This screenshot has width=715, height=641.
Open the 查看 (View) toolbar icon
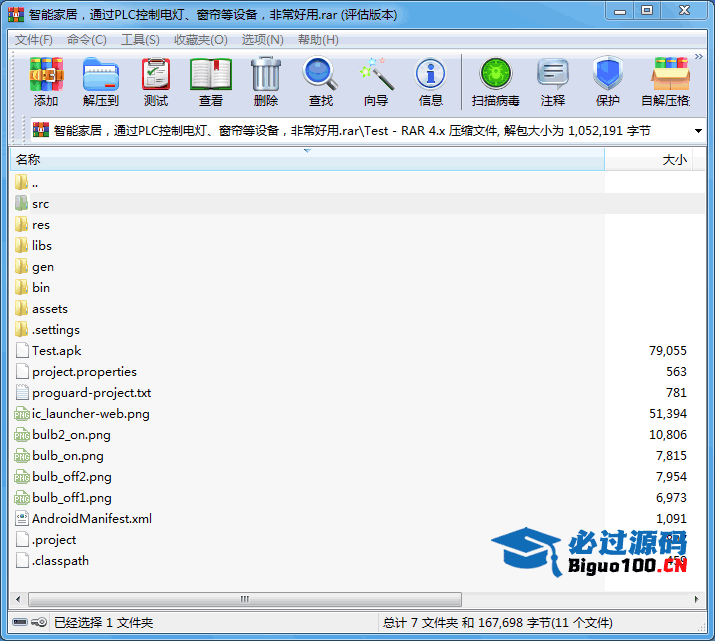pos(211,82)
